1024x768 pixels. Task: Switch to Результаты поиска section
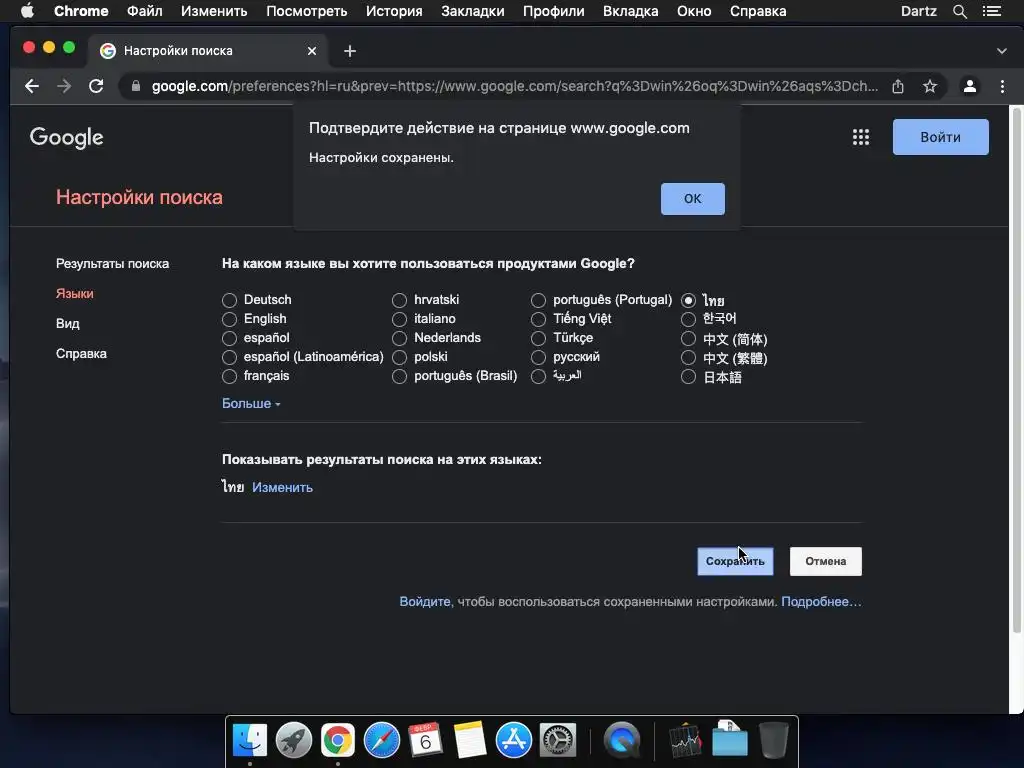112,264
